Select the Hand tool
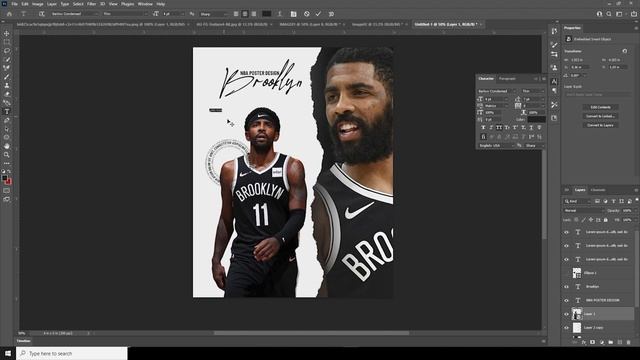Viewport: 640px width, 360px height. click(7, 146)
